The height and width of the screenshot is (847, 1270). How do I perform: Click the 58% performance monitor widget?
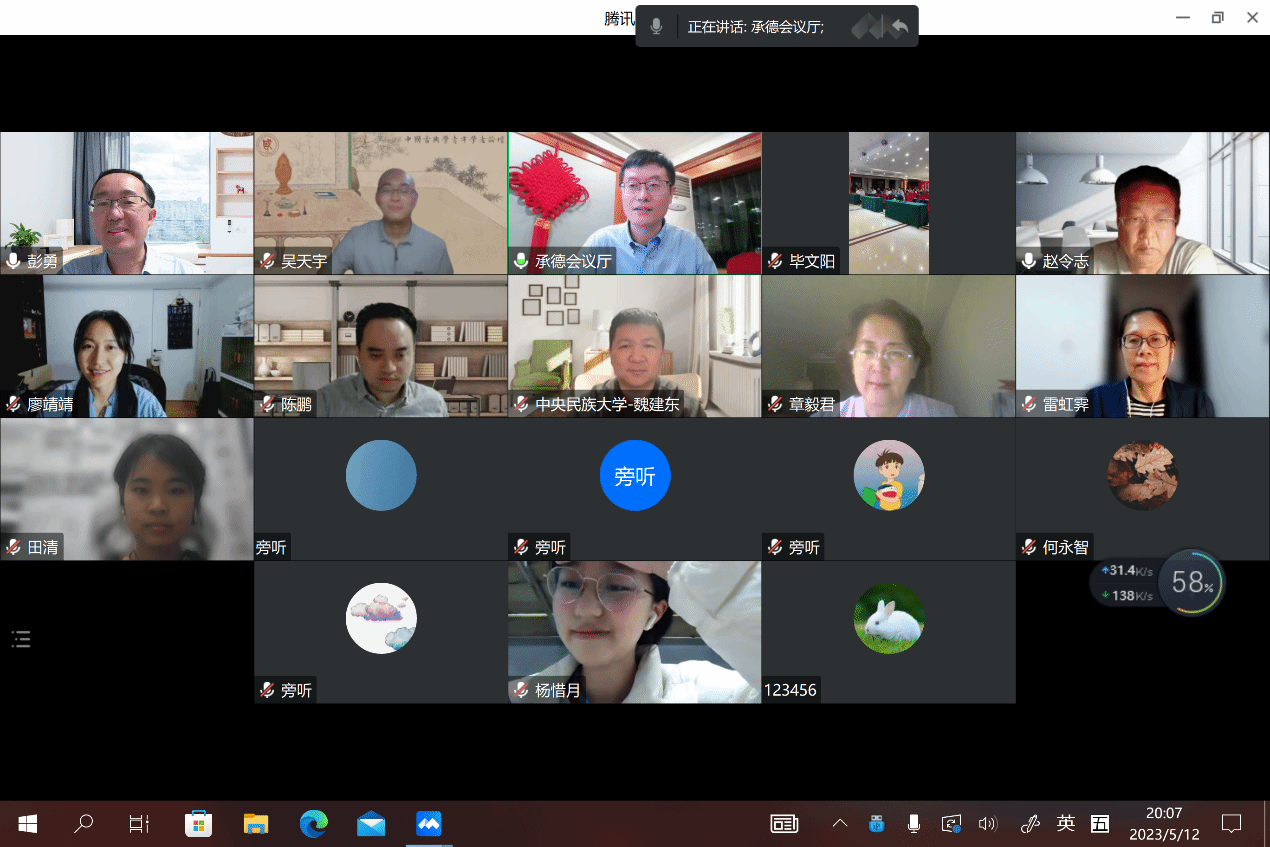tap(1191, 582)
